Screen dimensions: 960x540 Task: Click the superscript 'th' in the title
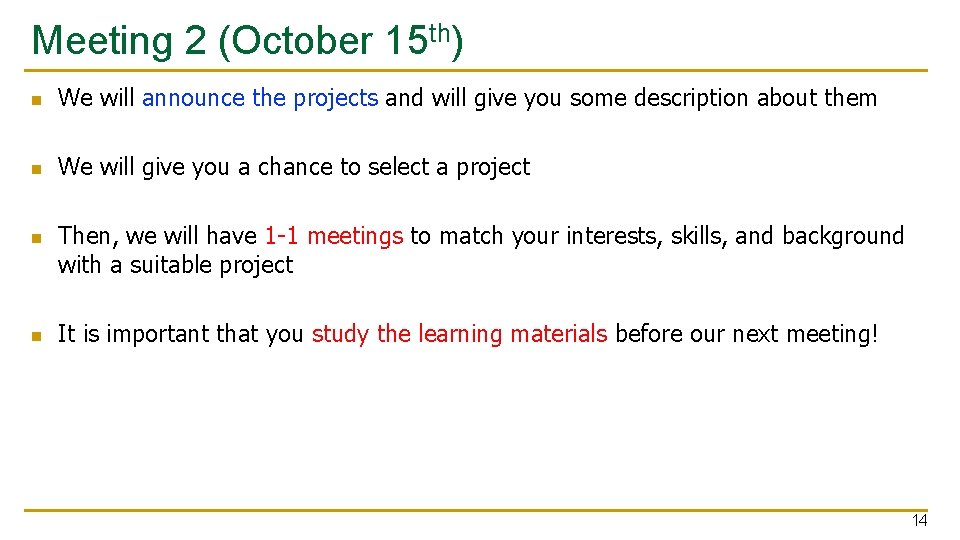pos(442,33)
